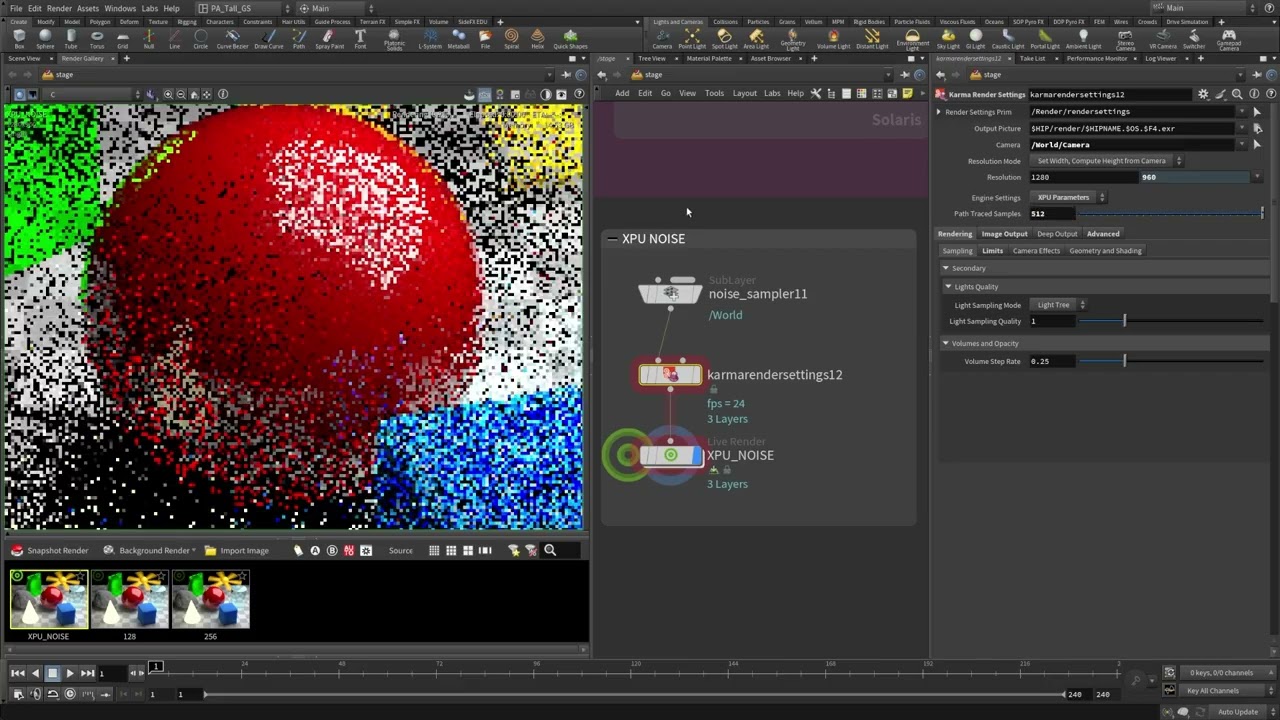Click the parameter search magnifier icon
The image size is (1280, 720).
(x=1237, y=94)
